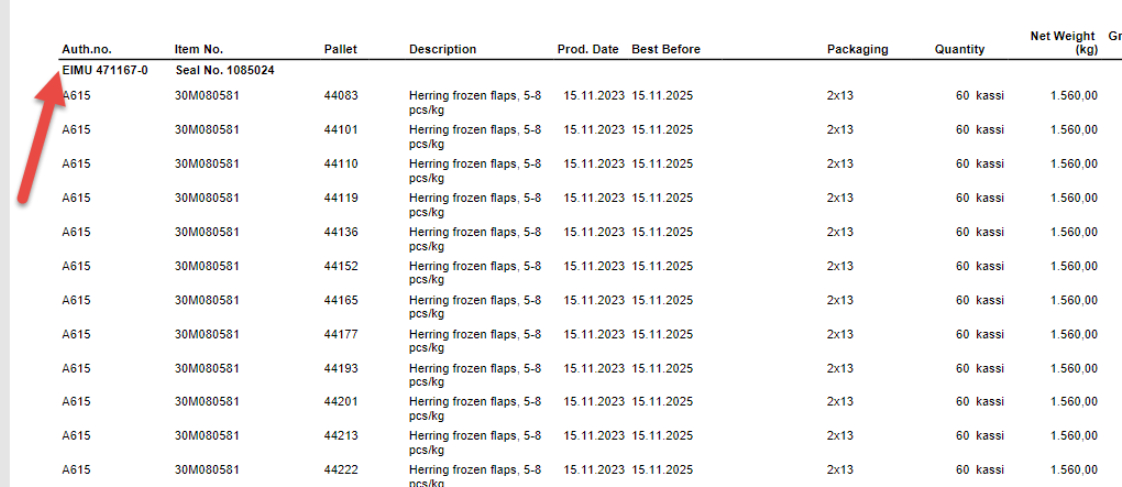The height and width of the screenshot is (487, 1122).
Task: Click the Best Before column header
Action: (665, 49)
